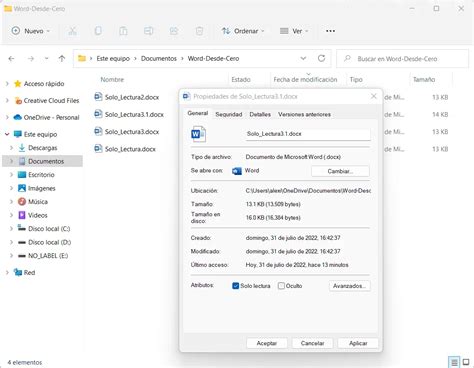This screenshot has width=474, height=368.
Task: Click the Cambiar... button
Action: tap(340, 171)
